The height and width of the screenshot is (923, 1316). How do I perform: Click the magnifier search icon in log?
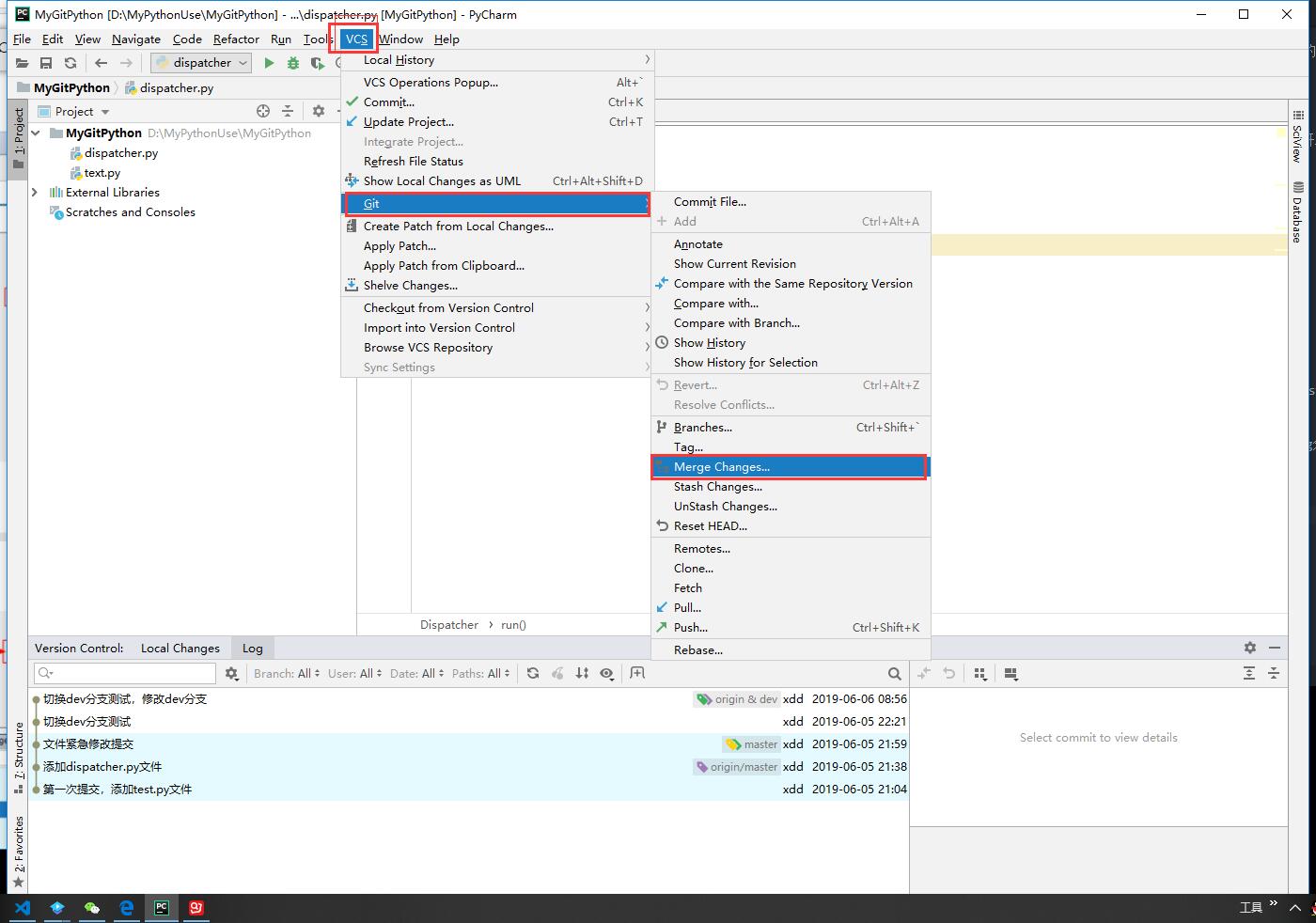tap(895, 673)
